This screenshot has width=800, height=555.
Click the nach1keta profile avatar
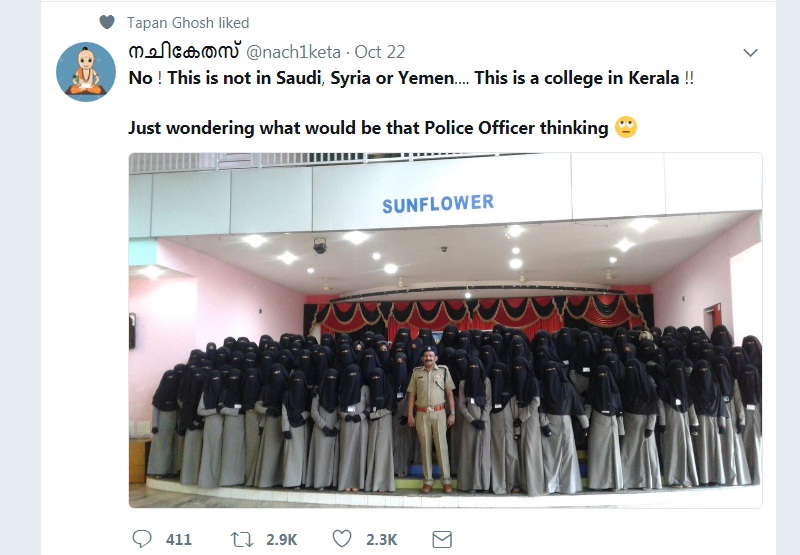pyautogui.click(x=86, y=72)
